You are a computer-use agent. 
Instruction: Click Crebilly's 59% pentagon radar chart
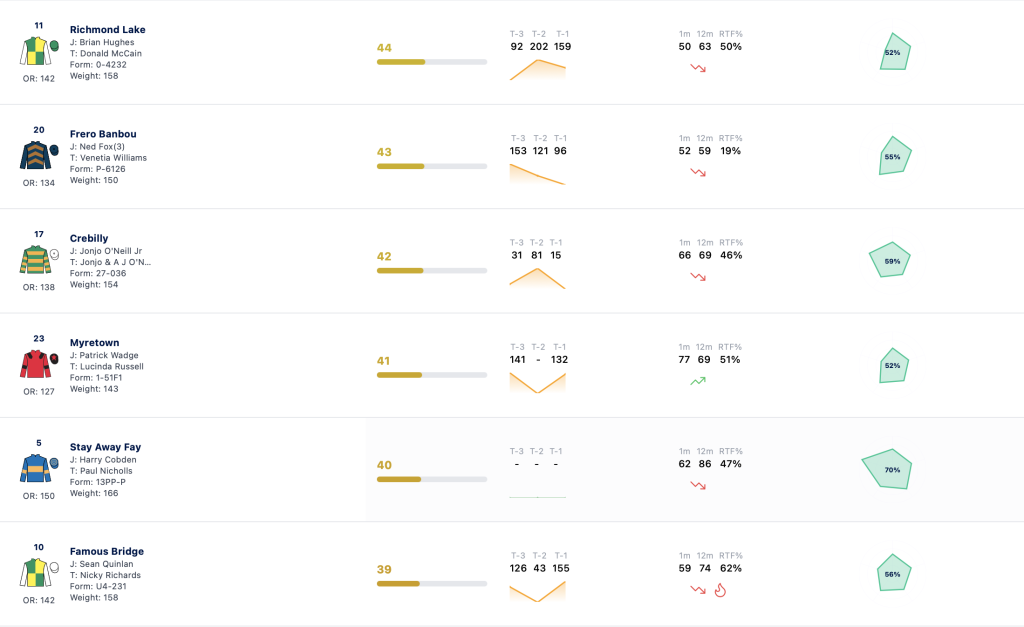pos(889,260)
